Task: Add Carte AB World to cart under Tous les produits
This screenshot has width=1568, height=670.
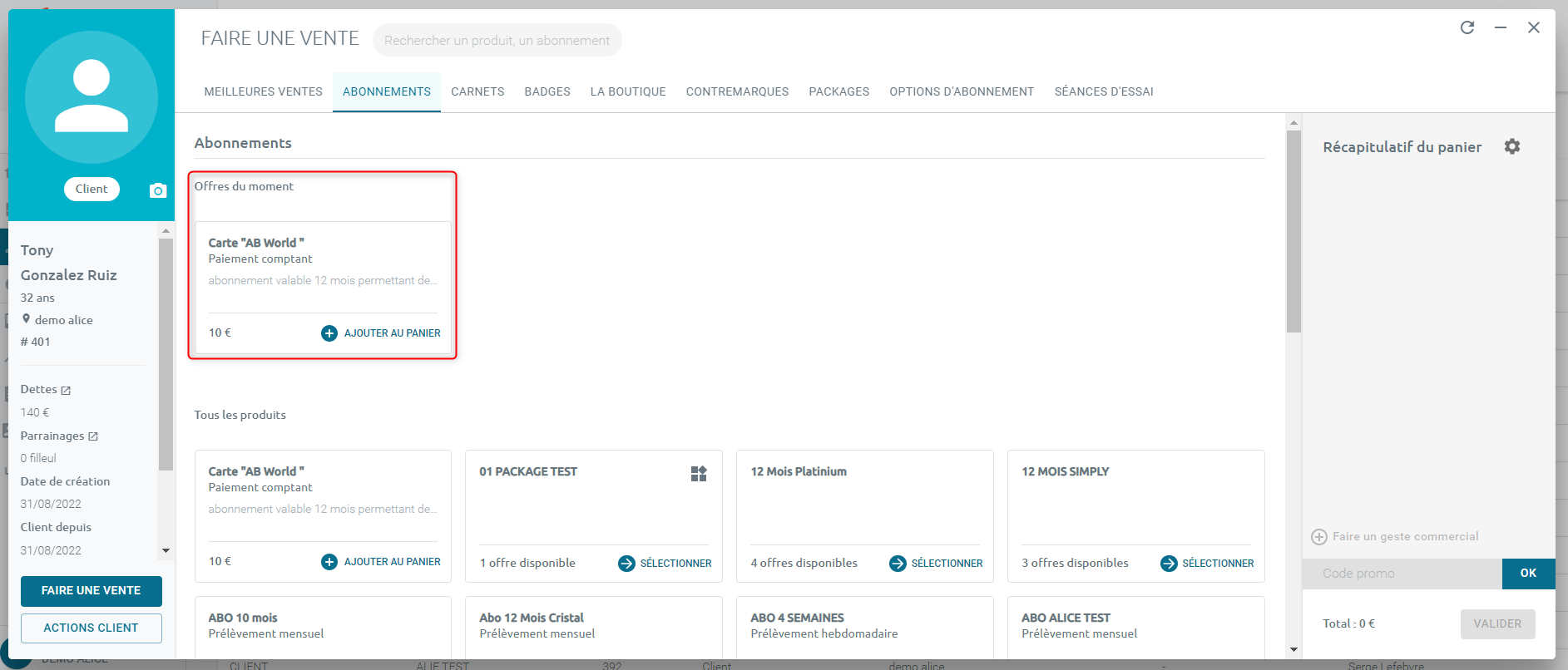Action: [381, 562]
